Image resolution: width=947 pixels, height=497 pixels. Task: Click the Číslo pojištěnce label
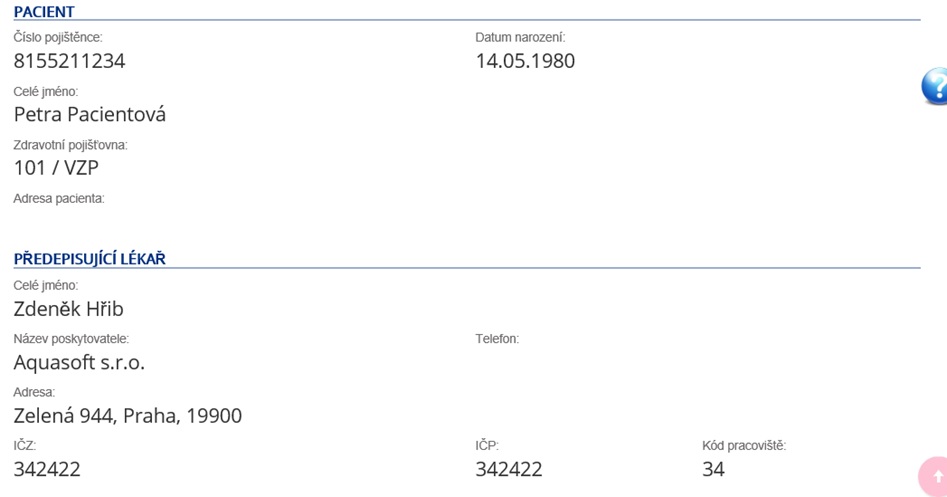[x=58, y=37]
